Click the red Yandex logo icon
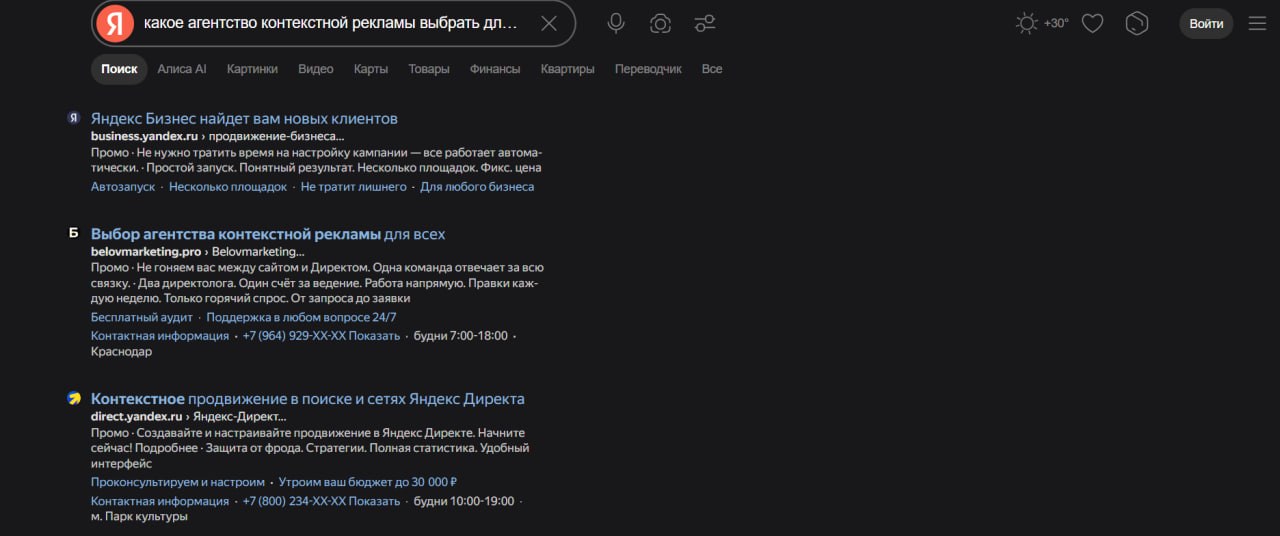Screen dimensions: 1280x536 (x=115, y=23)
